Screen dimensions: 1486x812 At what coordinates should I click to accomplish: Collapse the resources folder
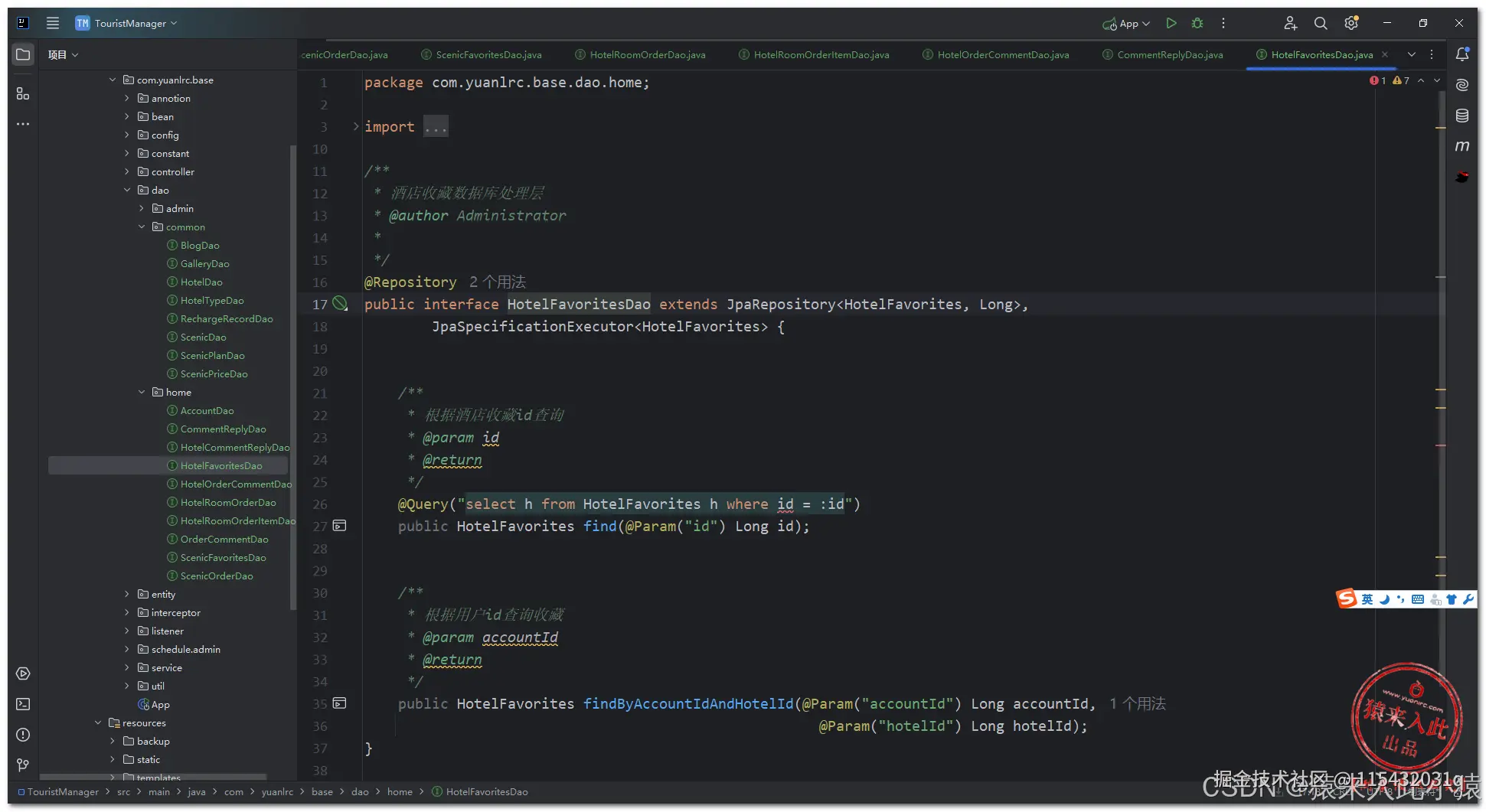(98, 722)
